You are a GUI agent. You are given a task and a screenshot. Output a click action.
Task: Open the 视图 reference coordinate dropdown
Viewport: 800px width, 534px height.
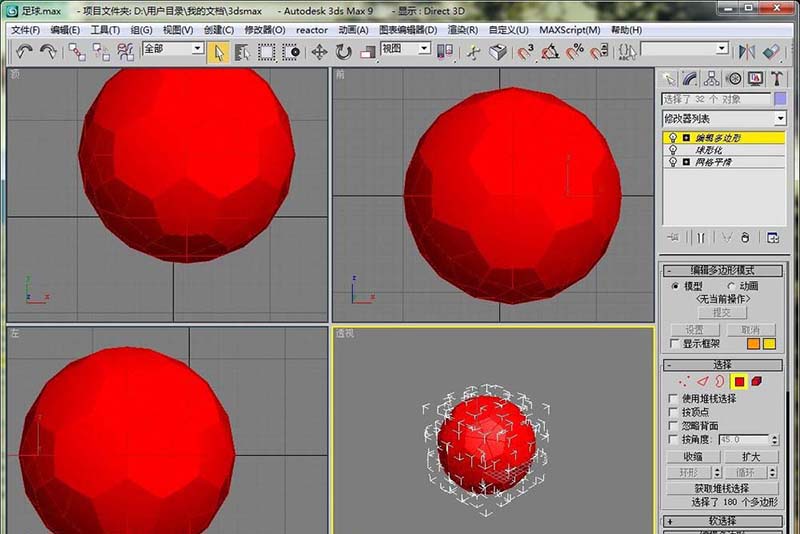pos(424,48)
